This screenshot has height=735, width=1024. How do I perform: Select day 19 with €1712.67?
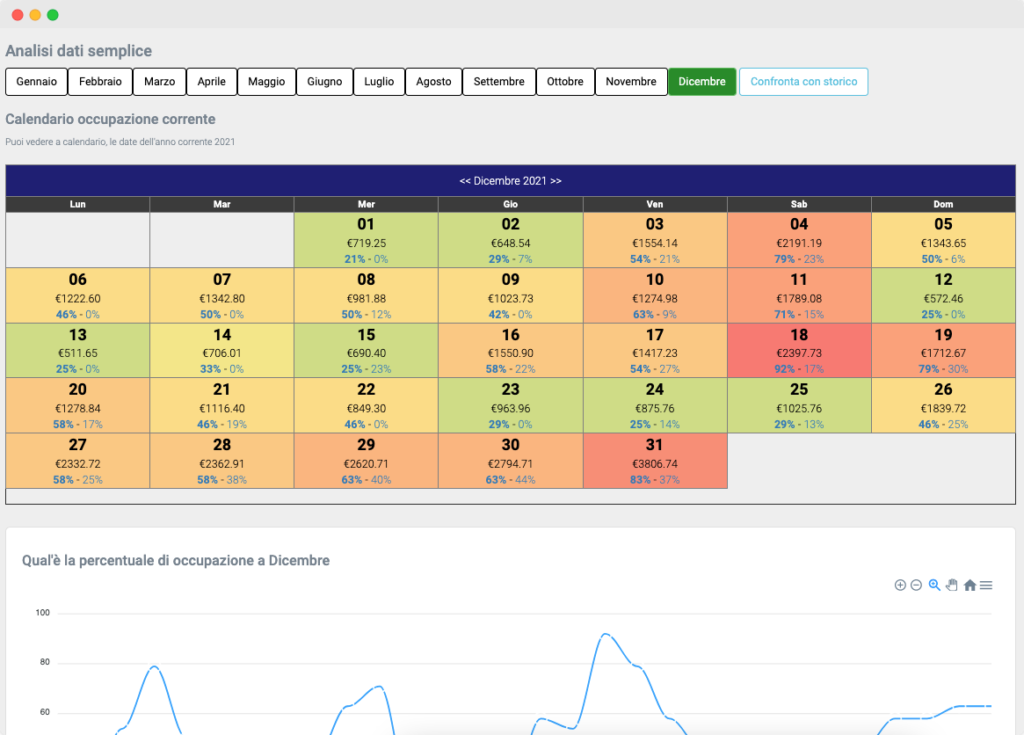pos(943,350)
